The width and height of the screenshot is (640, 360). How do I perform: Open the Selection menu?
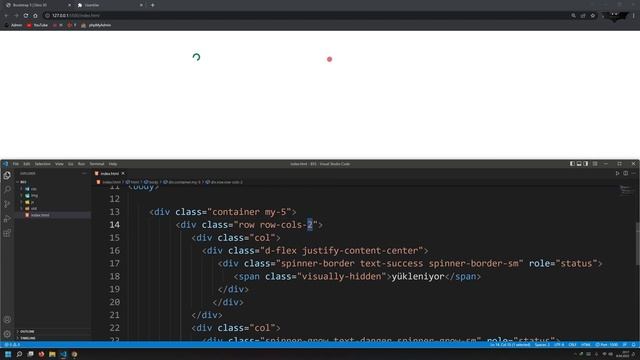[x=42, y=164]
